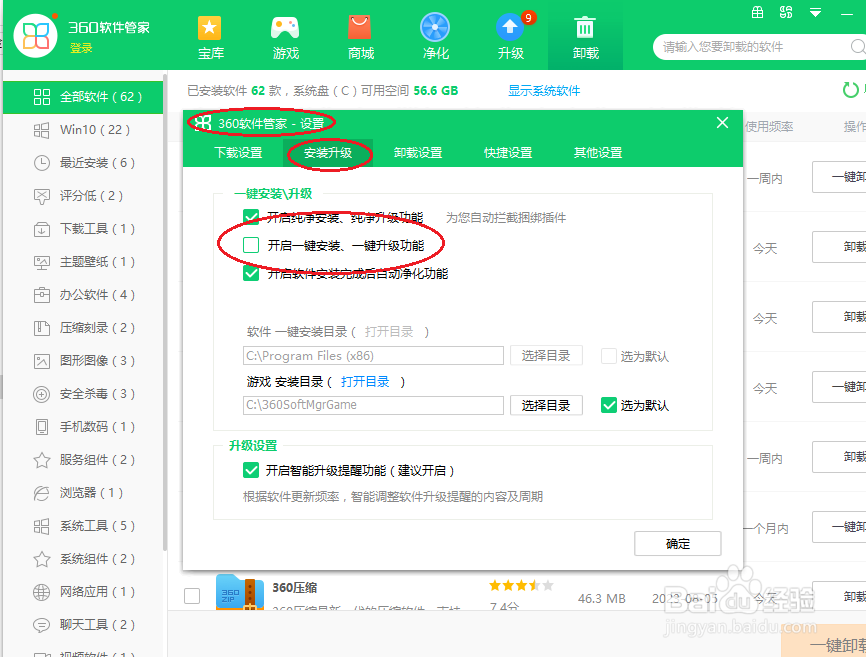Select 下载工具 (1) category
Screen dimensions: 866x657
coord(83,229)
